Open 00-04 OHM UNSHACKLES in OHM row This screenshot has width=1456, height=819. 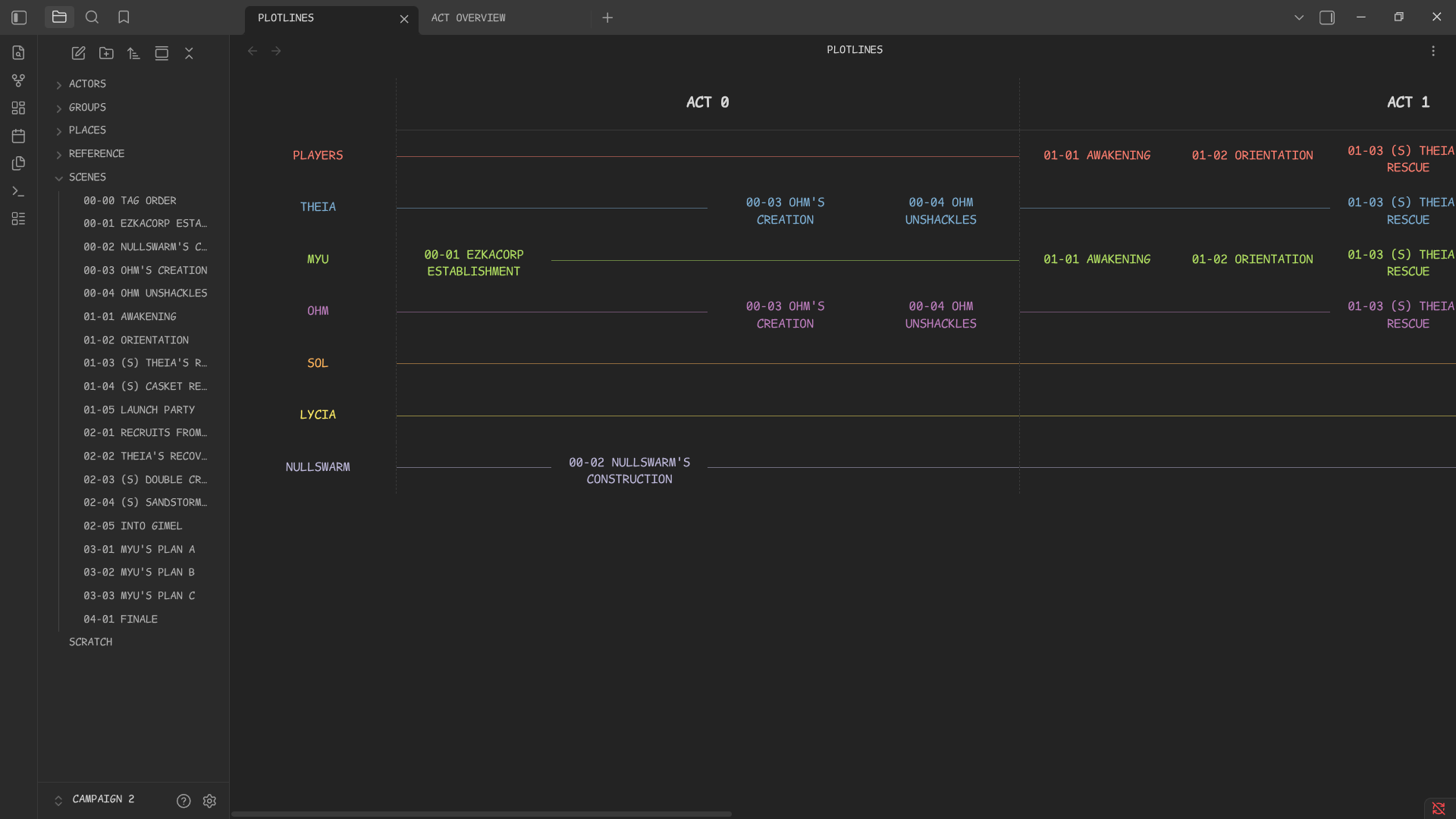click(940, 315)
